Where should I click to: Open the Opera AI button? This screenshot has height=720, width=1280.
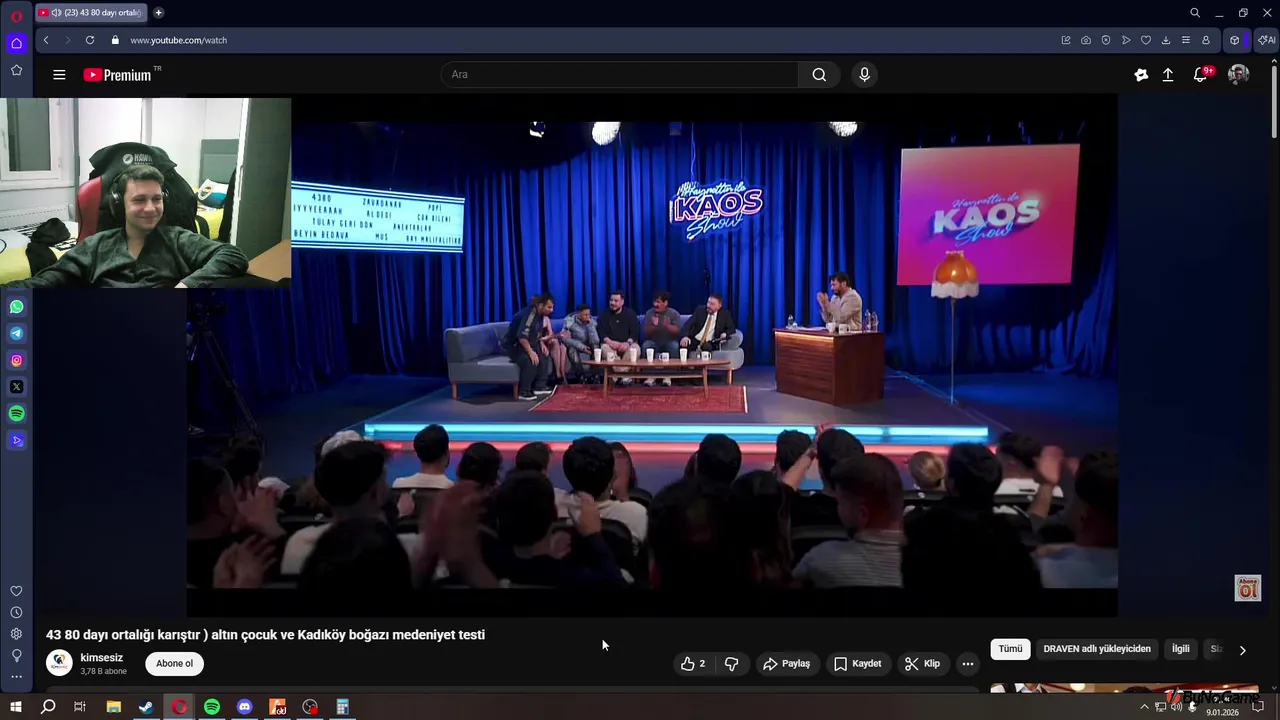pos(1267,40)
